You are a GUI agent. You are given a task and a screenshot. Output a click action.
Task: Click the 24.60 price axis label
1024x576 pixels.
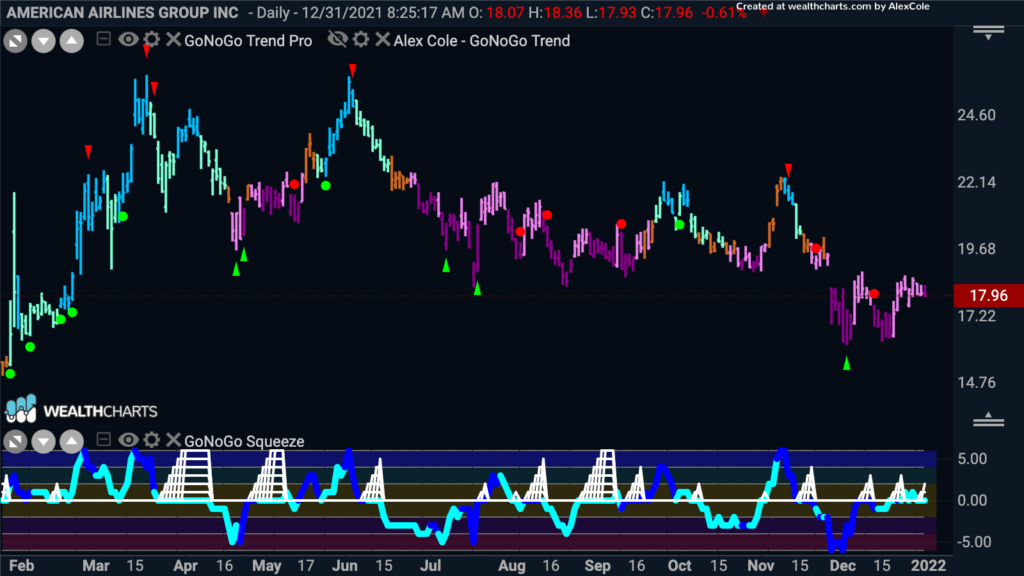pos(976,115)
